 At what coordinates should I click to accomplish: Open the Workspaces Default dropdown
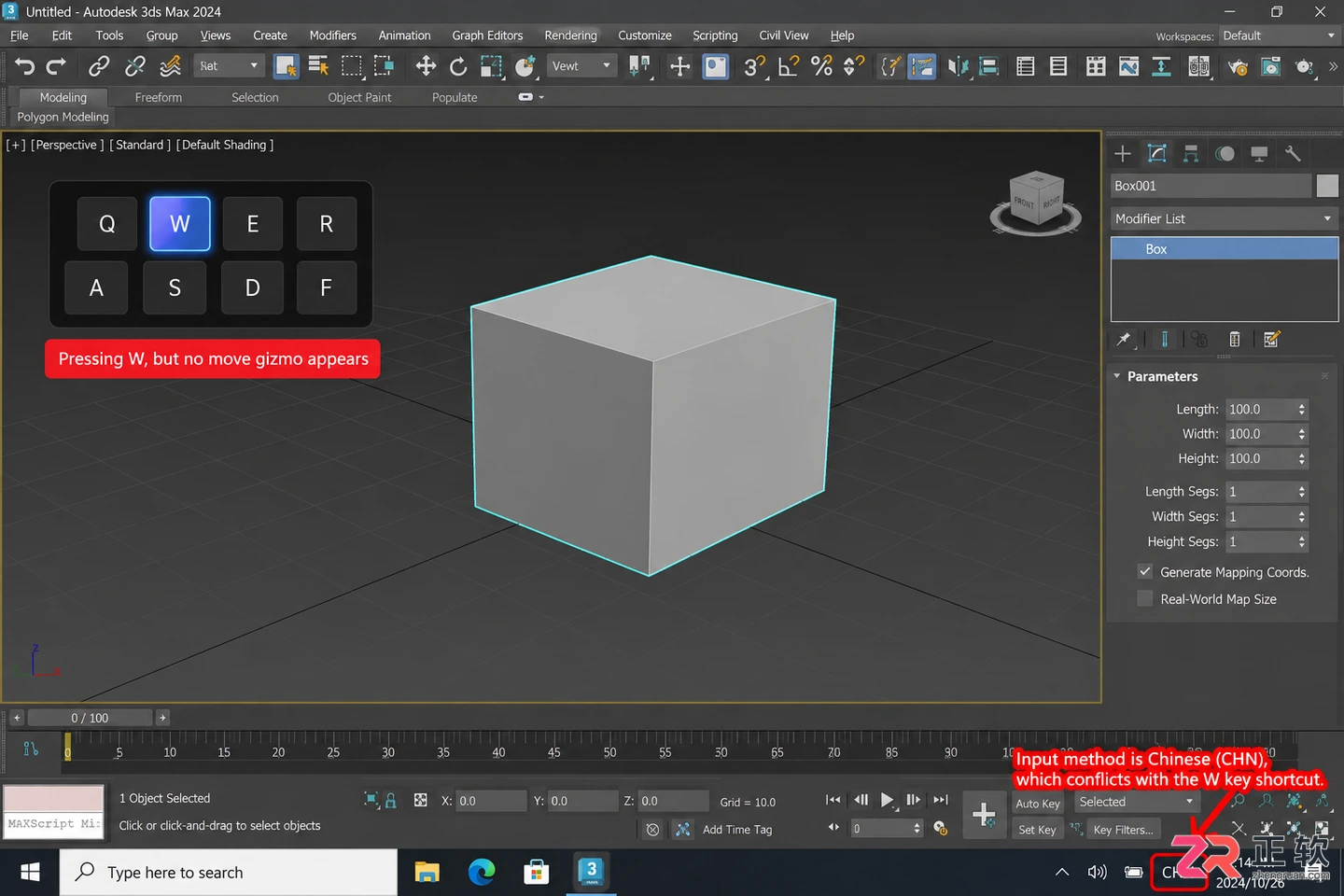(1279, 35)
